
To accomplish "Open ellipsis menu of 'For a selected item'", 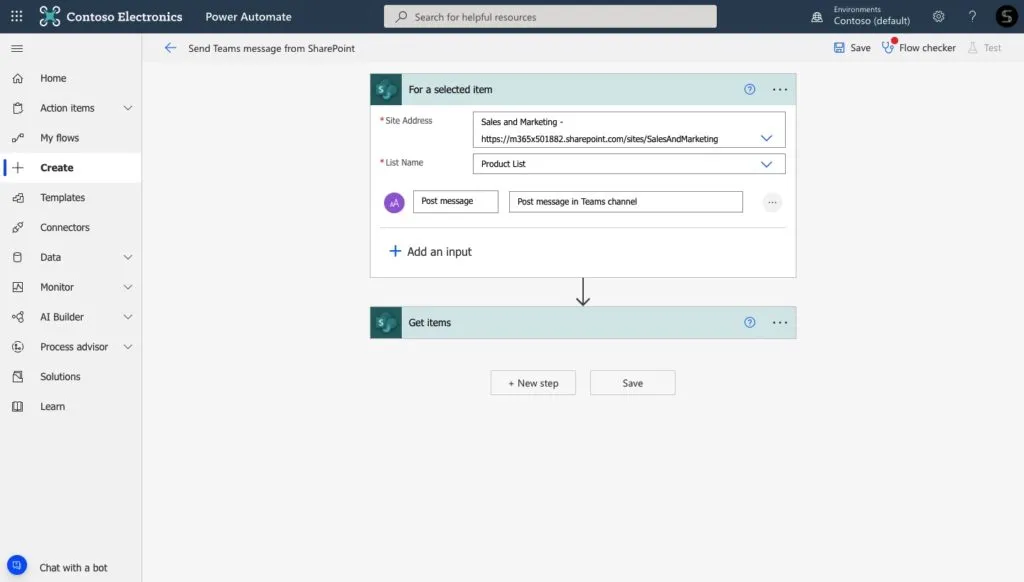I will click(x=780, y=89).
